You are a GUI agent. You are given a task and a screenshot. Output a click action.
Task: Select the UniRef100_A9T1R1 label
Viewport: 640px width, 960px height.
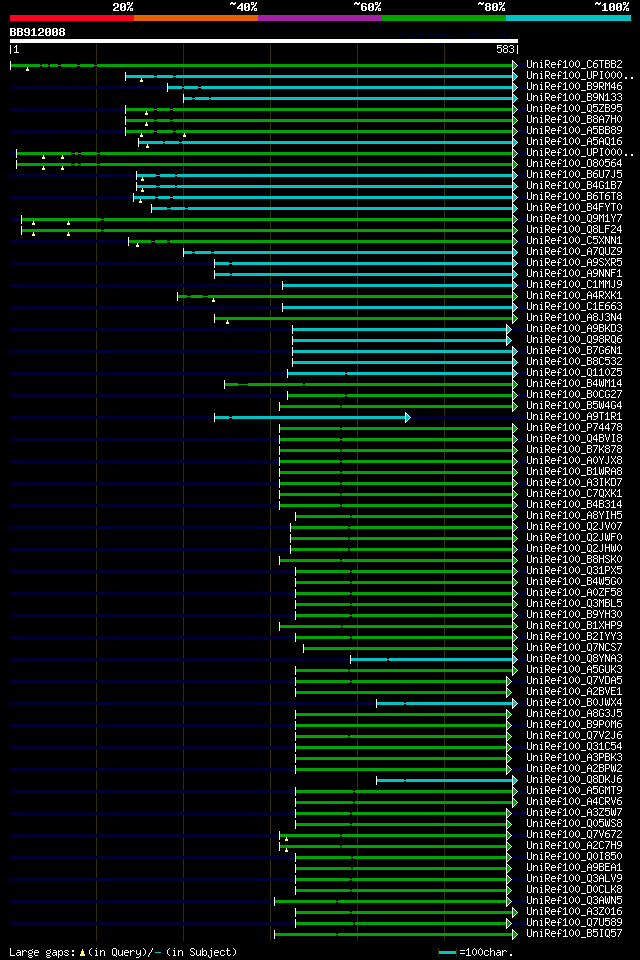574,417
